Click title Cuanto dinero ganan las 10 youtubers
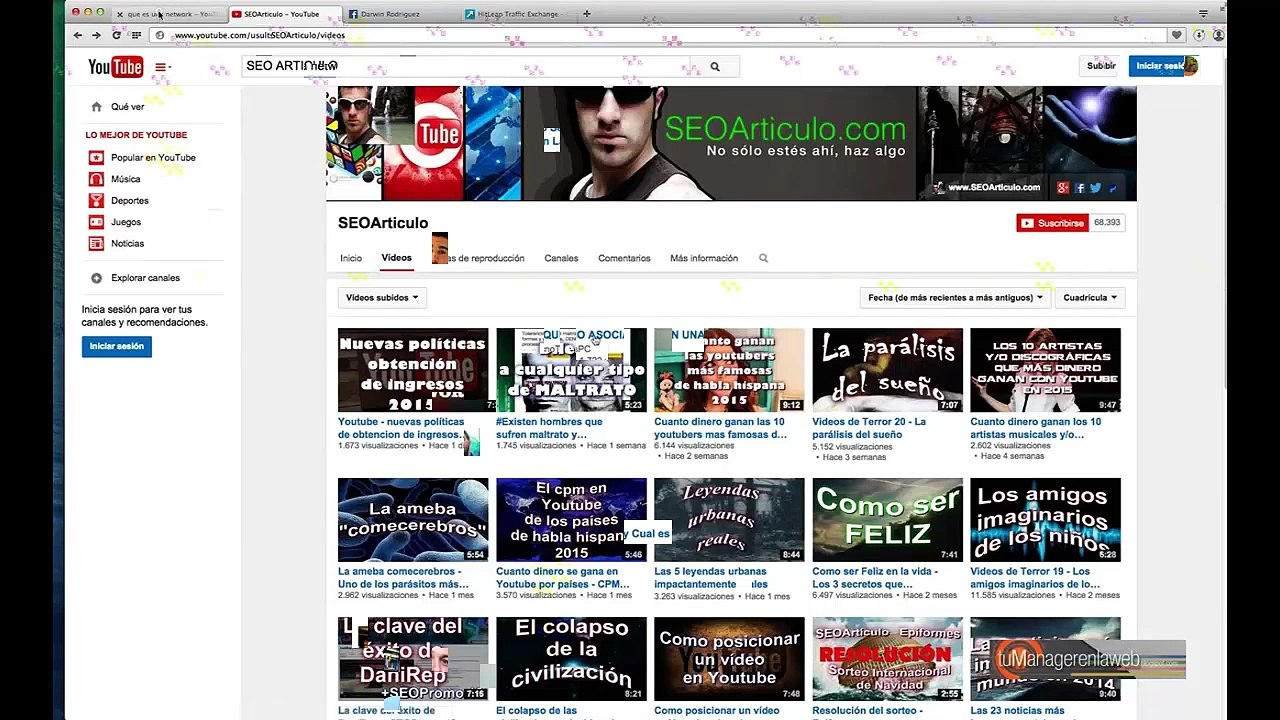Screen dimensions: 1280x720 (x=720, y=428)
